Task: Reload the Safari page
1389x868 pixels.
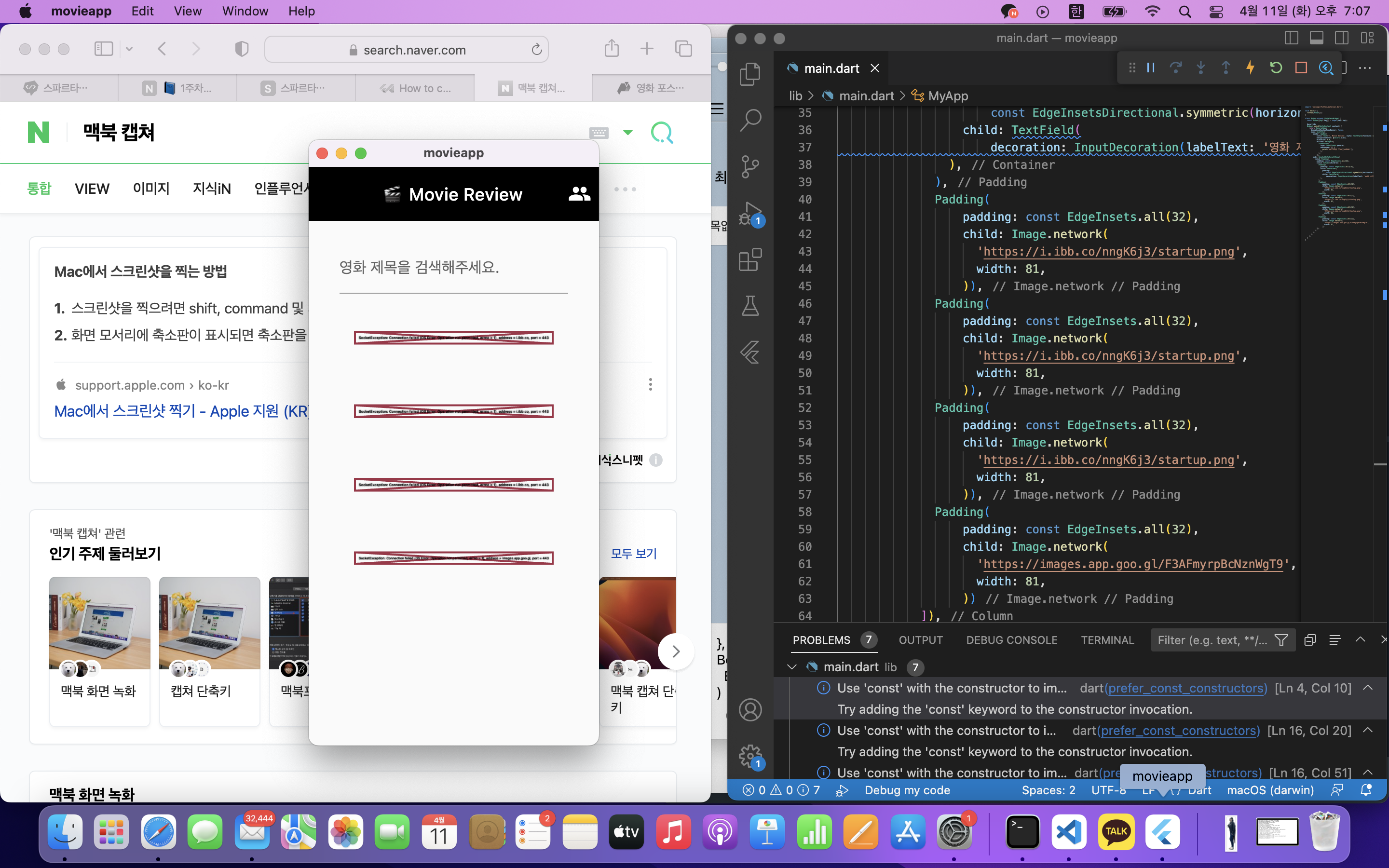Action: tap(537, 49)
